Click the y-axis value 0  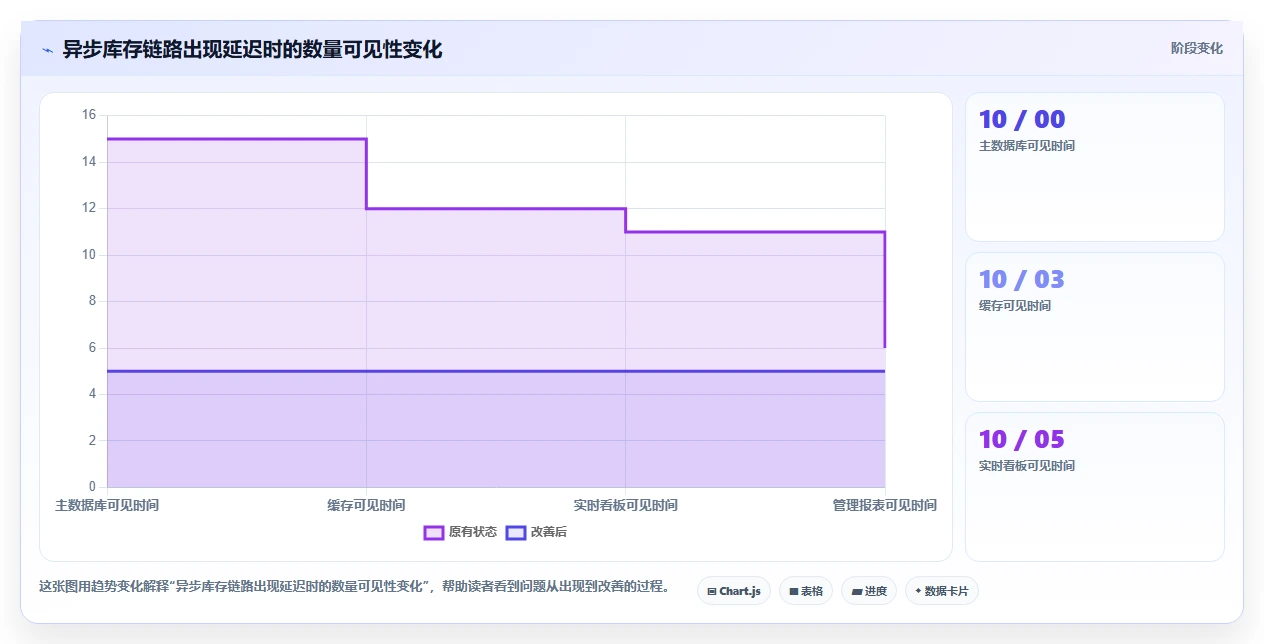click(92, 487)
